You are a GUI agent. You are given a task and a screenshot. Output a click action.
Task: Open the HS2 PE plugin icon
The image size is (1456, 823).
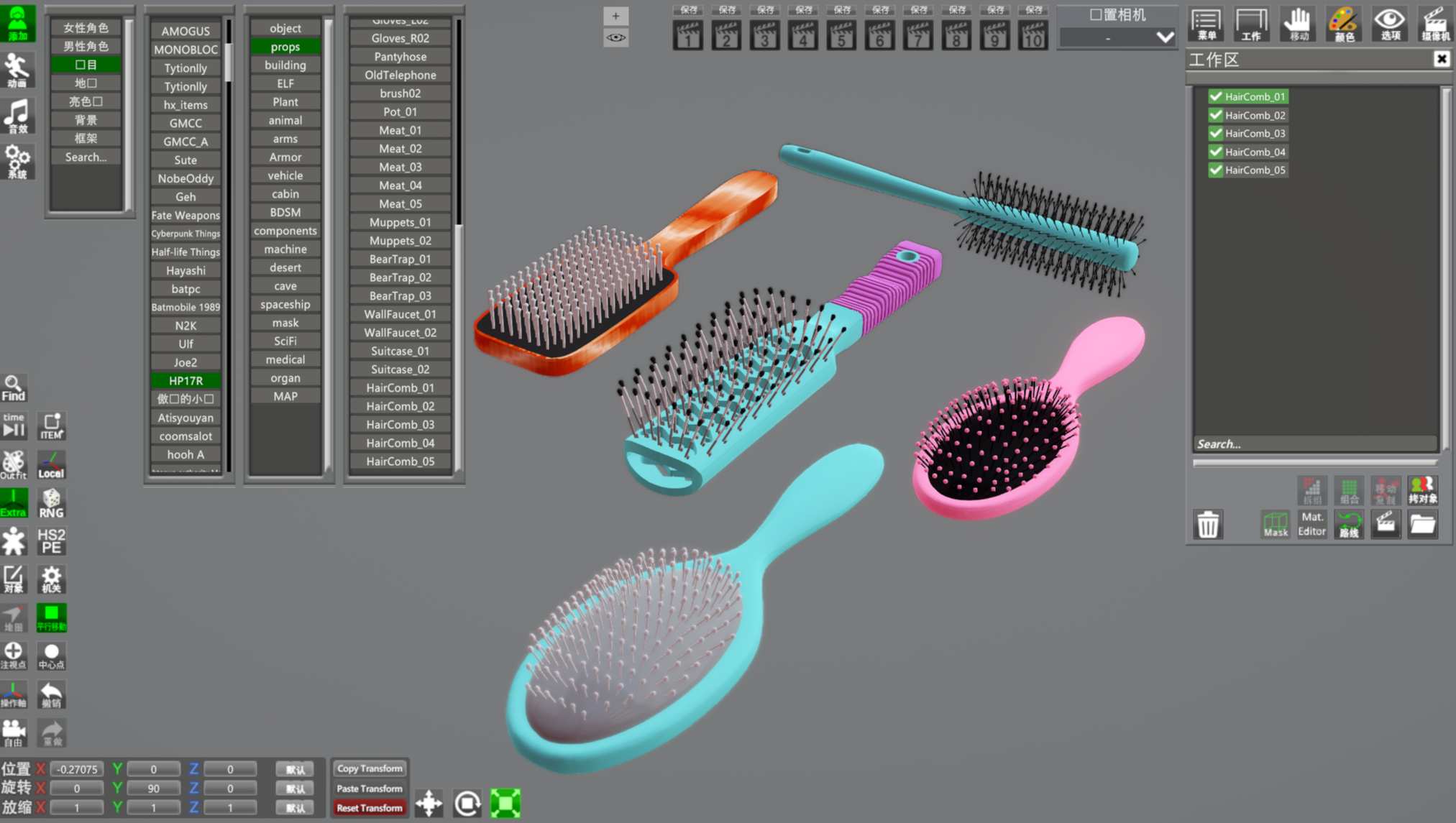[x=51, y=541]
